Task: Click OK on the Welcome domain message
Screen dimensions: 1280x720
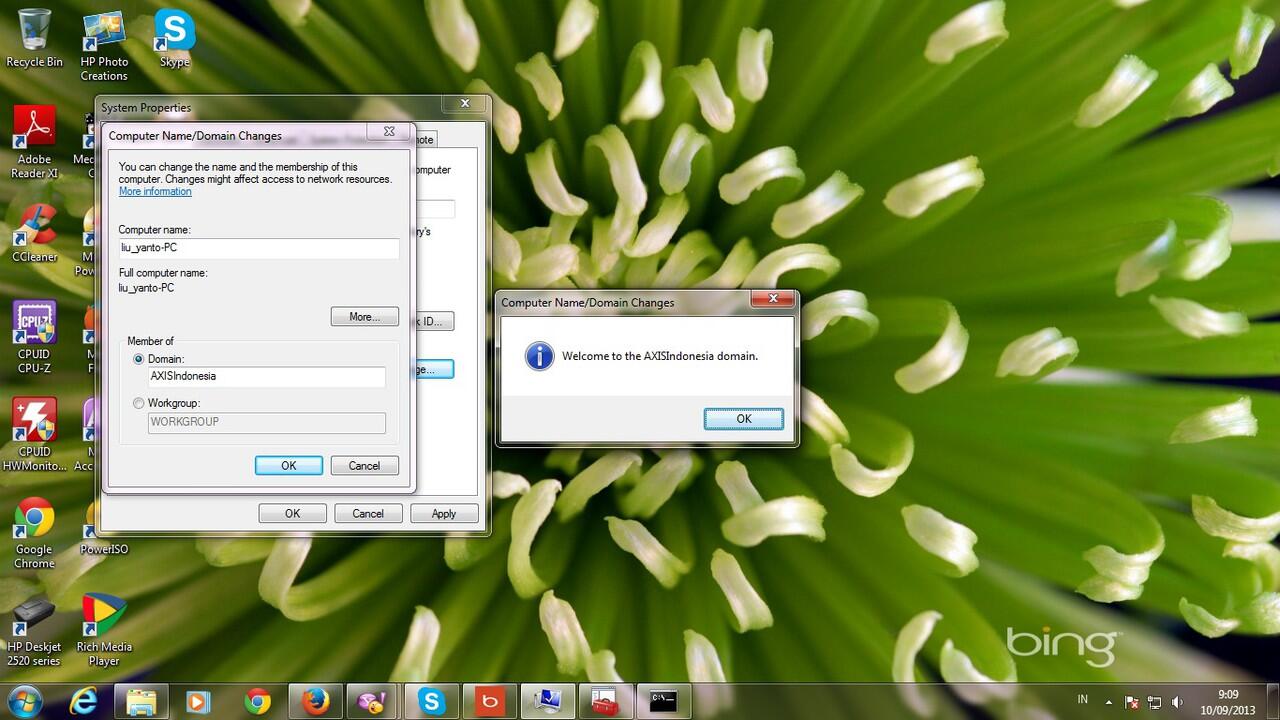Action: click(743, 419)
